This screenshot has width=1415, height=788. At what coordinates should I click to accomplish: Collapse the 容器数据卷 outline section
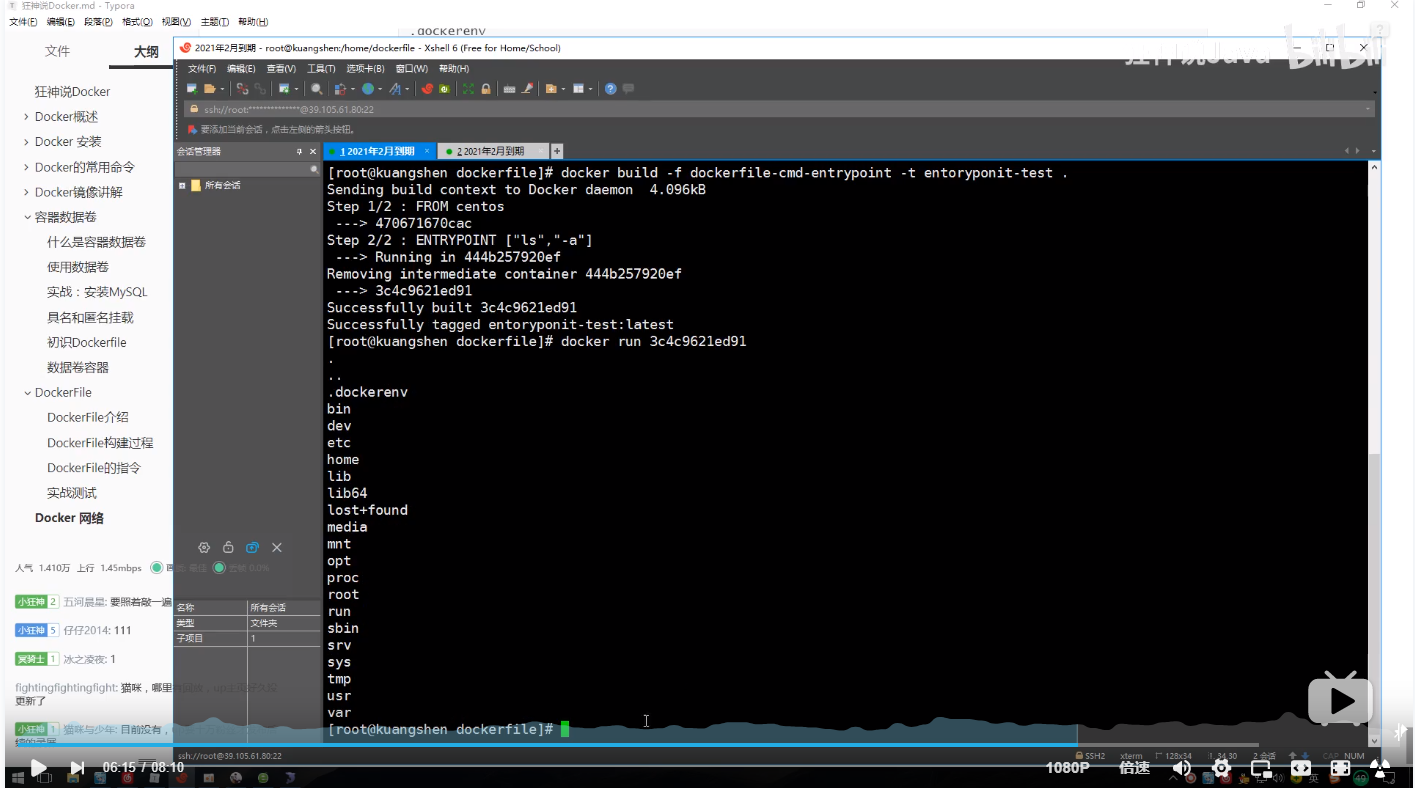[26, 217]
